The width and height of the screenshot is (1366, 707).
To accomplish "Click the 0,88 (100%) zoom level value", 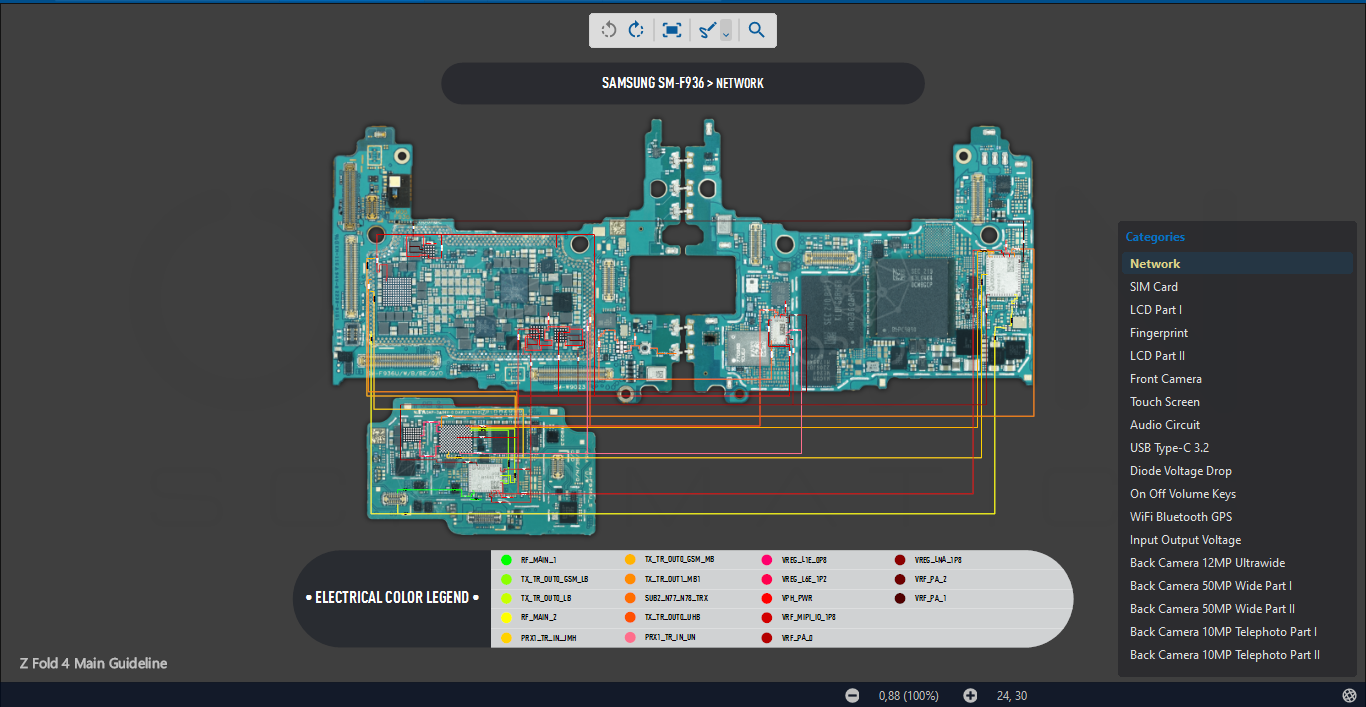I will (908, 695).
